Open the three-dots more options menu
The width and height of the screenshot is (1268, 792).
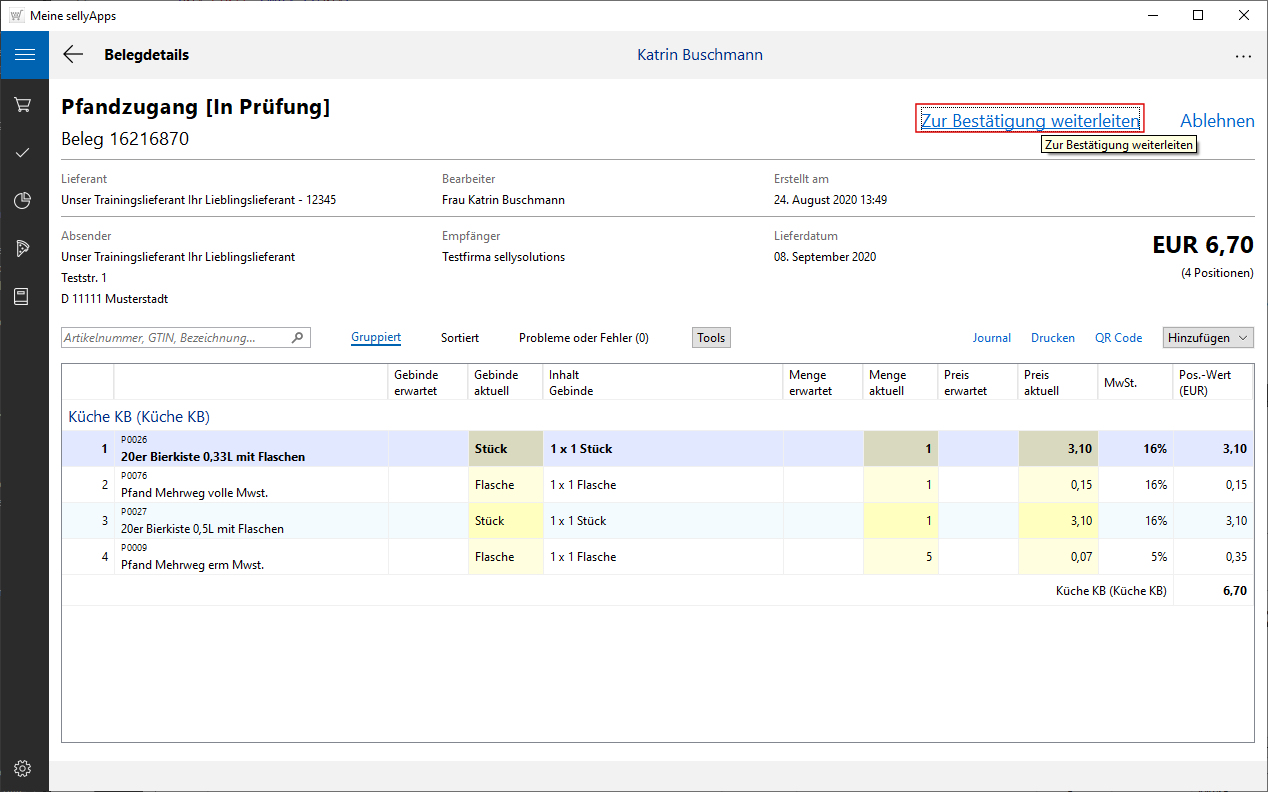pos(1243,56)
